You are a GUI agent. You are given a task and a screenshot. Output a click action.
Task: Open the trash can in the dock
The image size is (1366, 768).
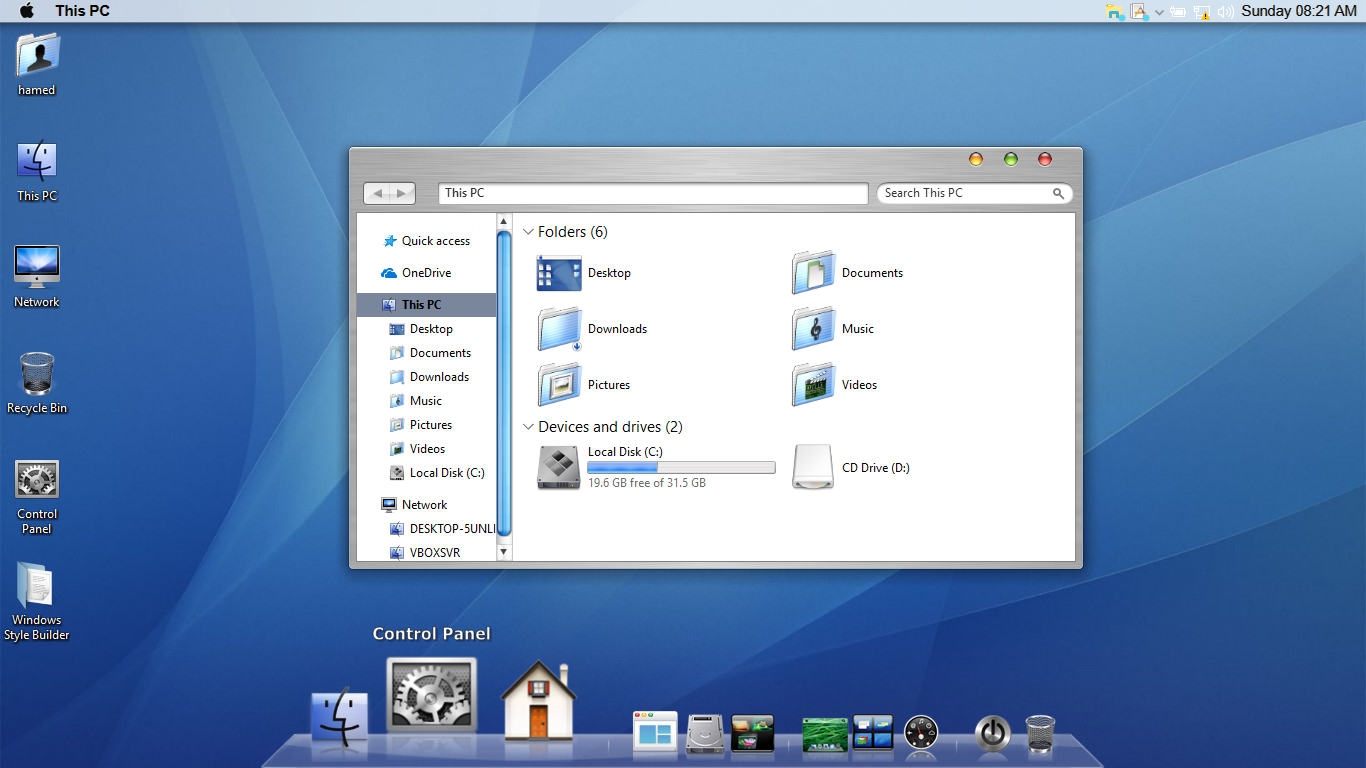[x=1040, y=733]
